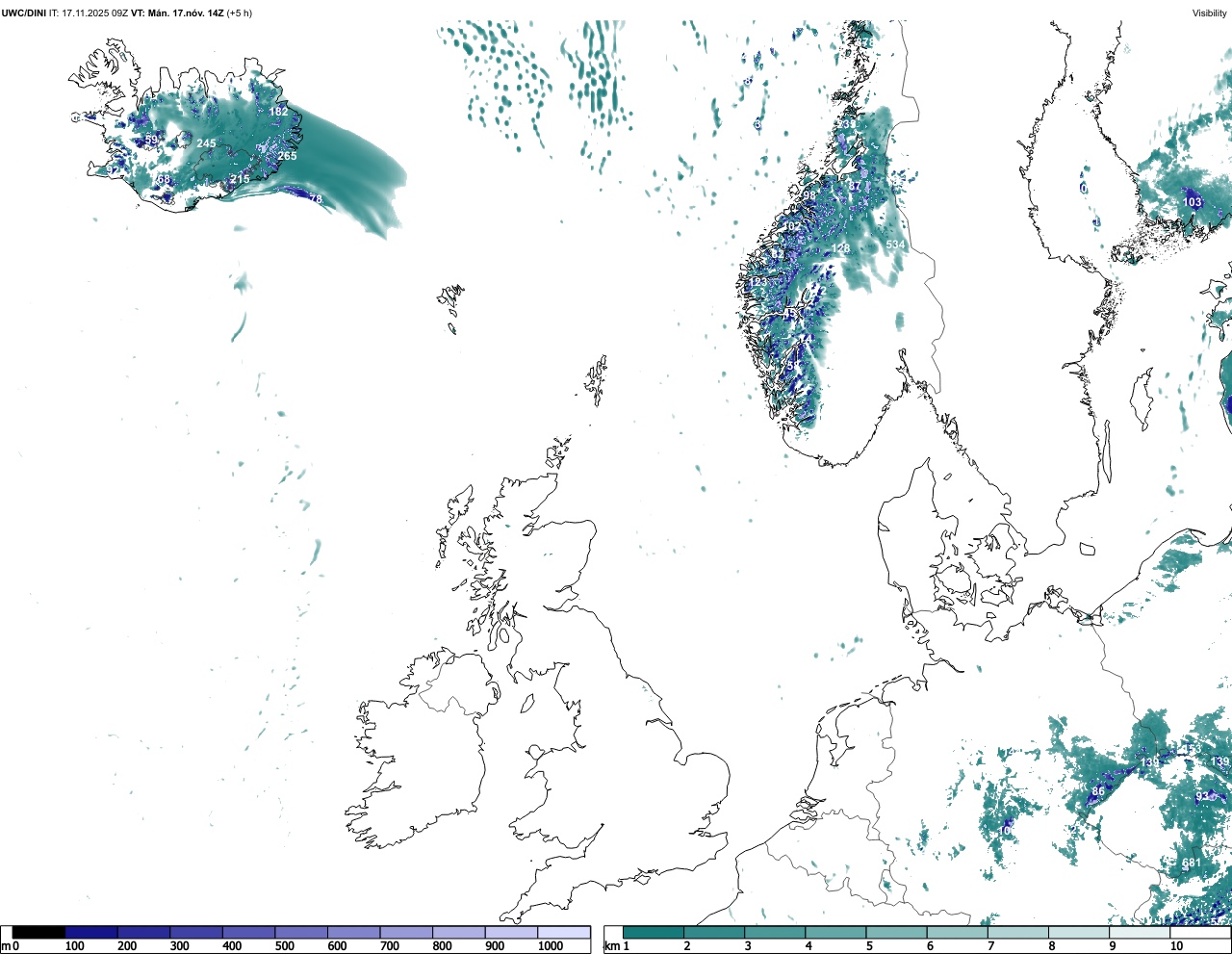The image size is (1232, 954).
Task: Click the '534' value over eastern Norway
Action: pyautogui.click(x=895, y=245)
